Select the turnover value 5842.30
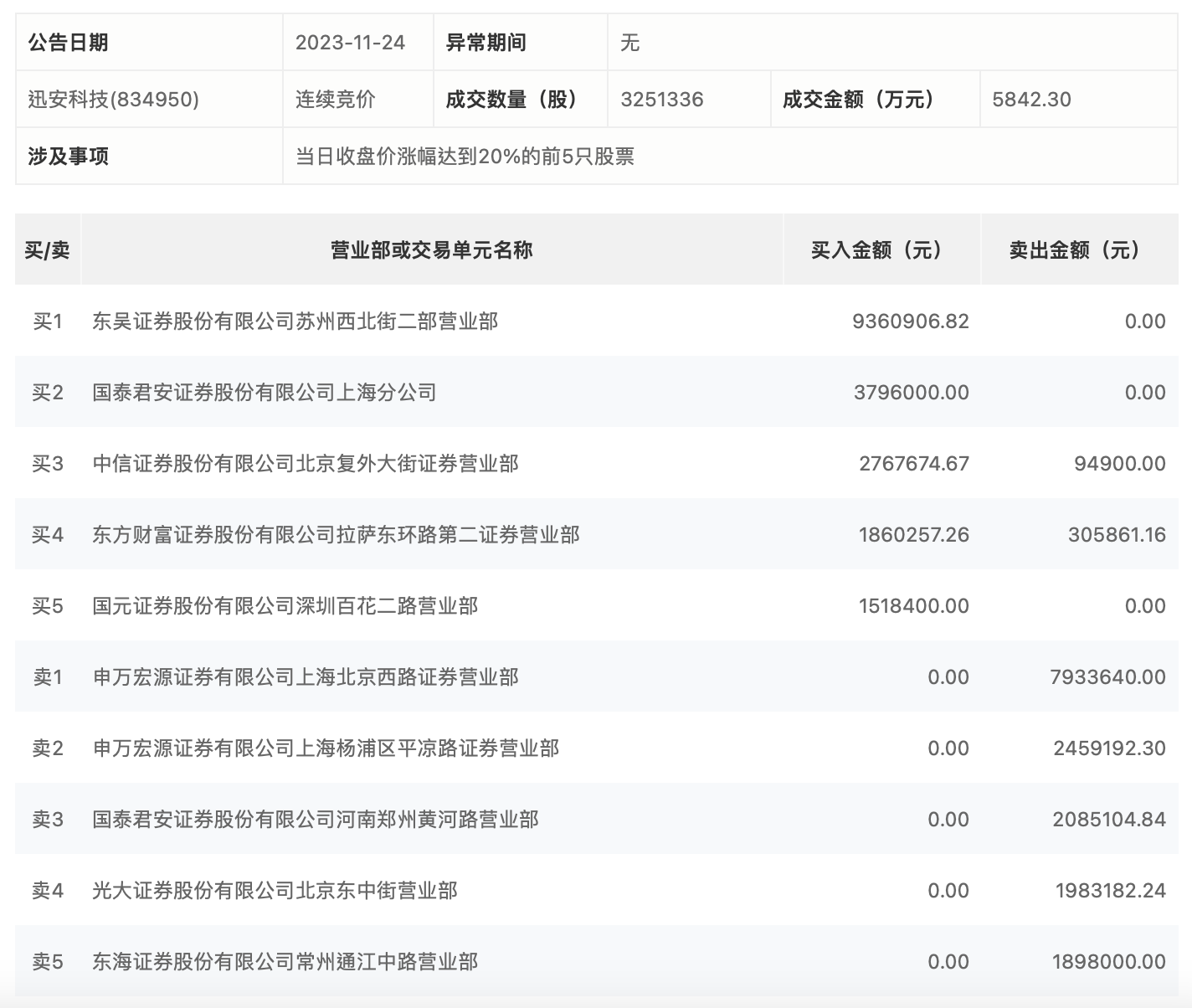The image size is (1192, 1008). coord(1032,100)
